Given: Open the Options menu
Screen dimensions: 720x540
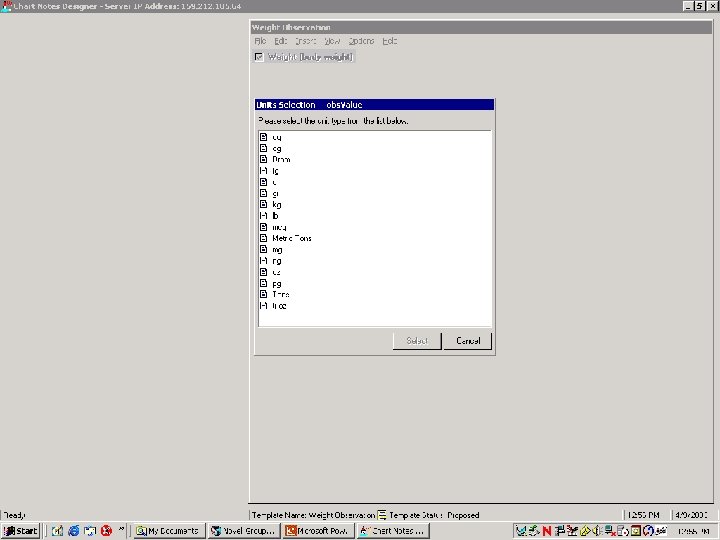Looking at the screenshot, I should (x=361, y=41).
